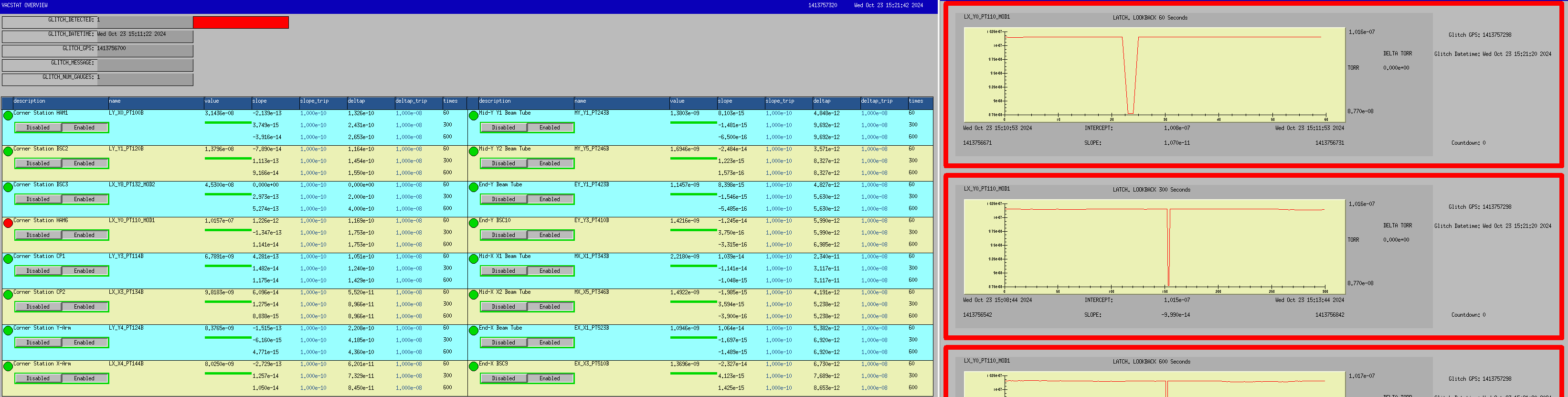Click the red GLITCH_DETECTED indicator bar

(241, 22)
